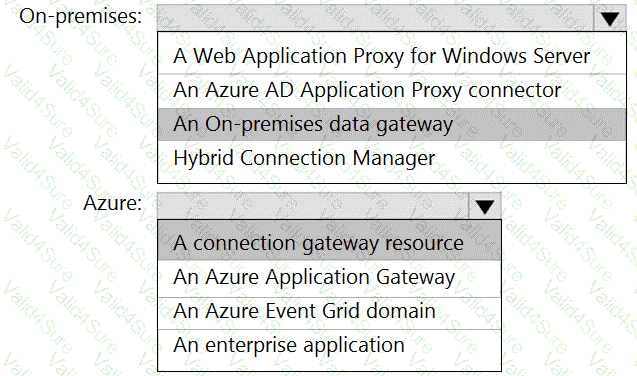Image resolution: width=637 pixels, height=376 pixels.
Task: Select An On-premises data gateway option
Action: 392,124
